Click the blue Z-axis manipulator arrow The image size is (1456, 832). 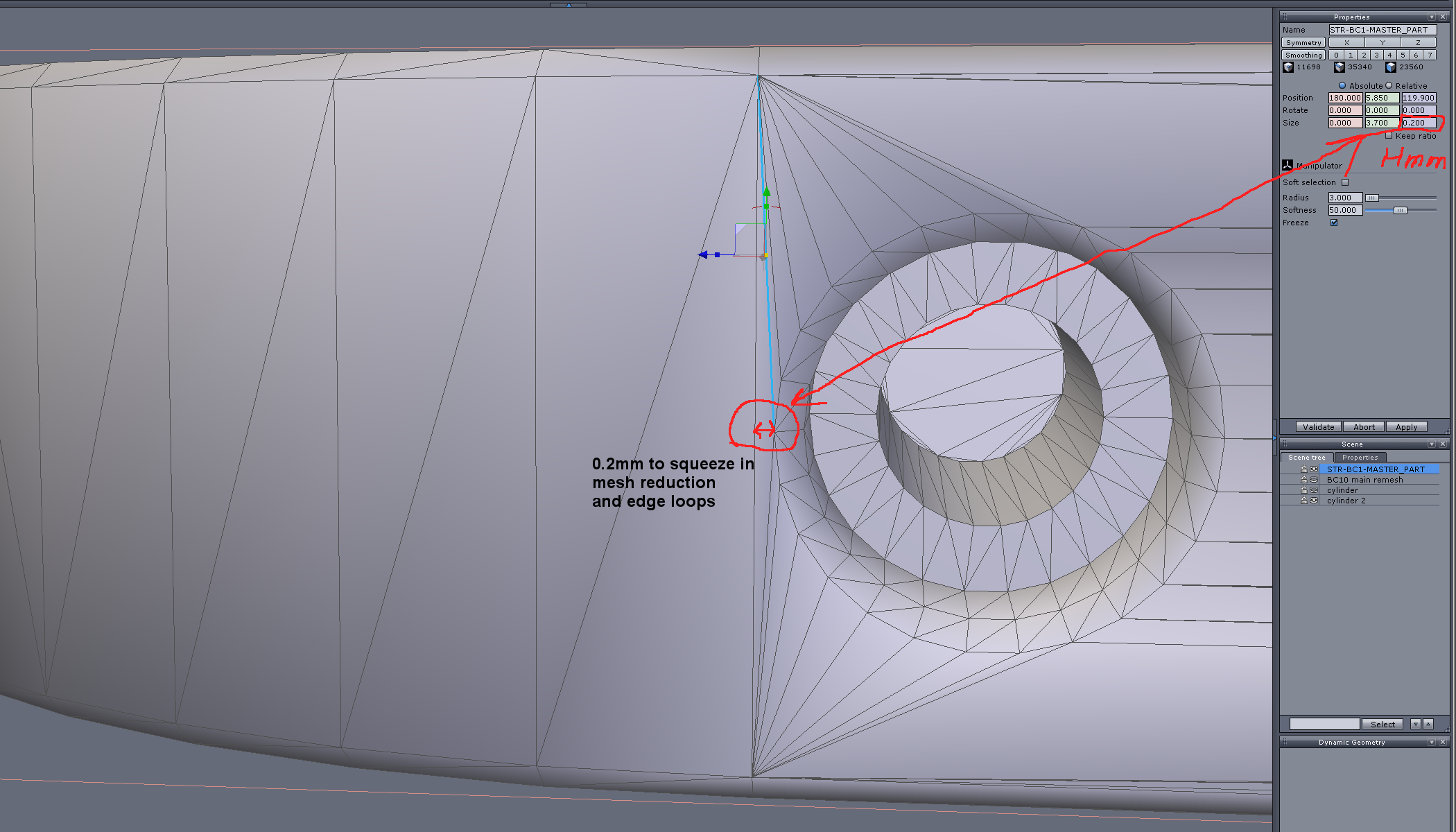[x=703, y=255]
